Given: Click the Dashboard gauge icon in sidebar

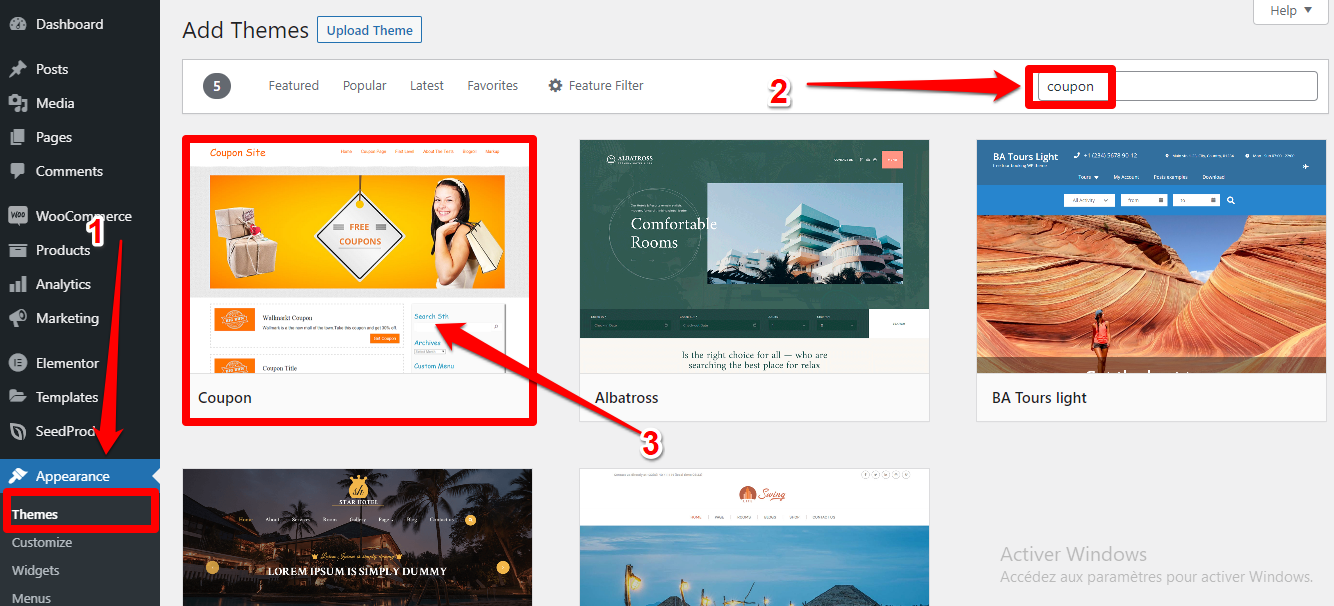Looking at the screenshot, I should [x=17, y=24].
